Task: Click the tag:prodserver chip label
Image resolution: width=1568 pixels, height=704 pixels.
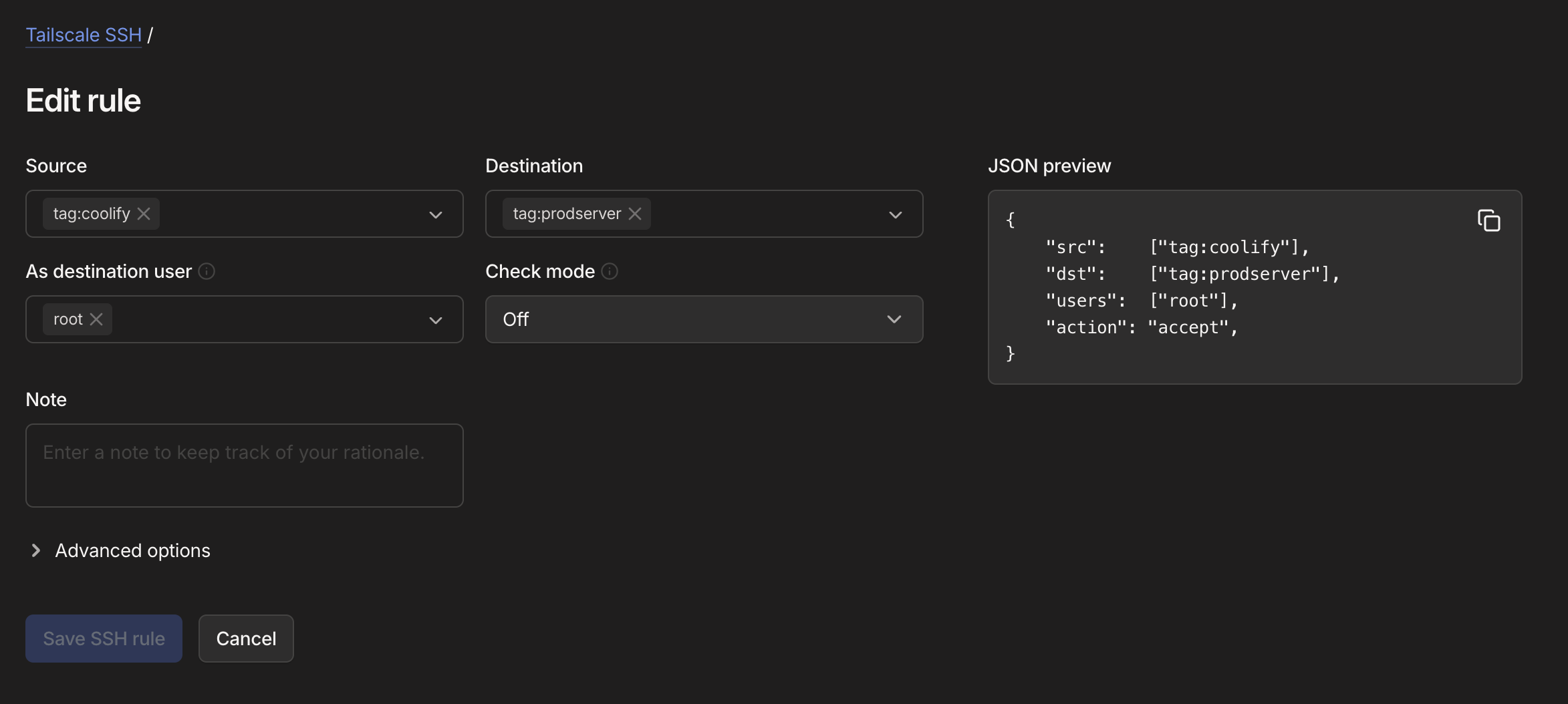Action: point(567,214)
